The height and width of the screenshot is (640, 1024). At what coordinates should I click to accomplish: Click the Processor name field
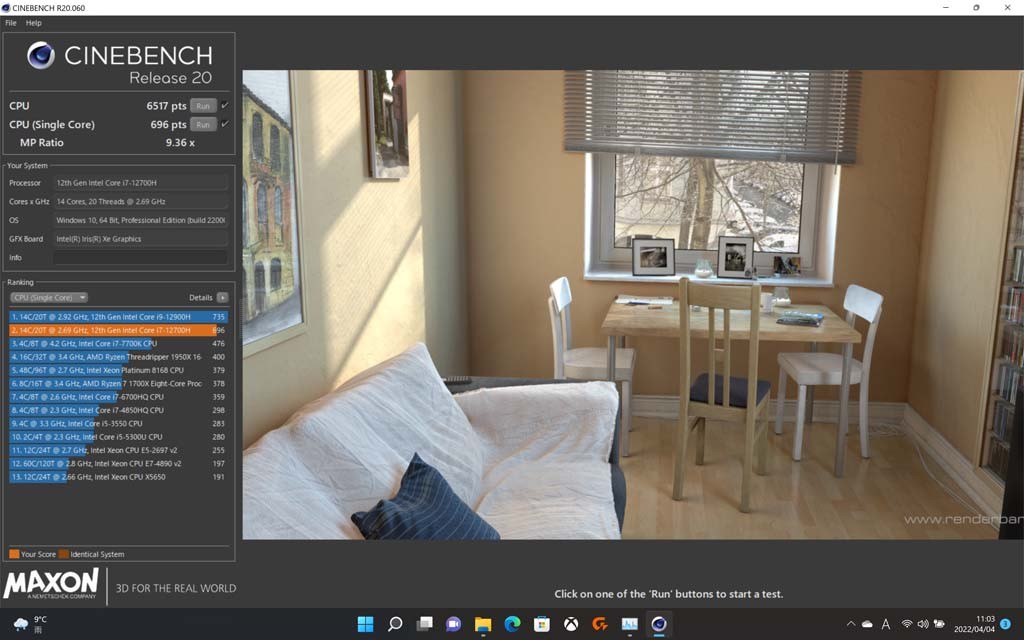coord(140,183)
